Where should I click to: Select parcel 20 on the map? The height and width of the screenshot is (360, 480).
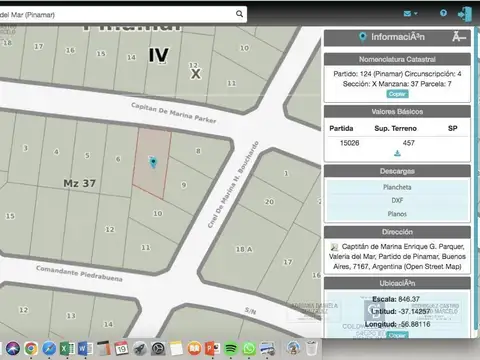click(269, 202)
